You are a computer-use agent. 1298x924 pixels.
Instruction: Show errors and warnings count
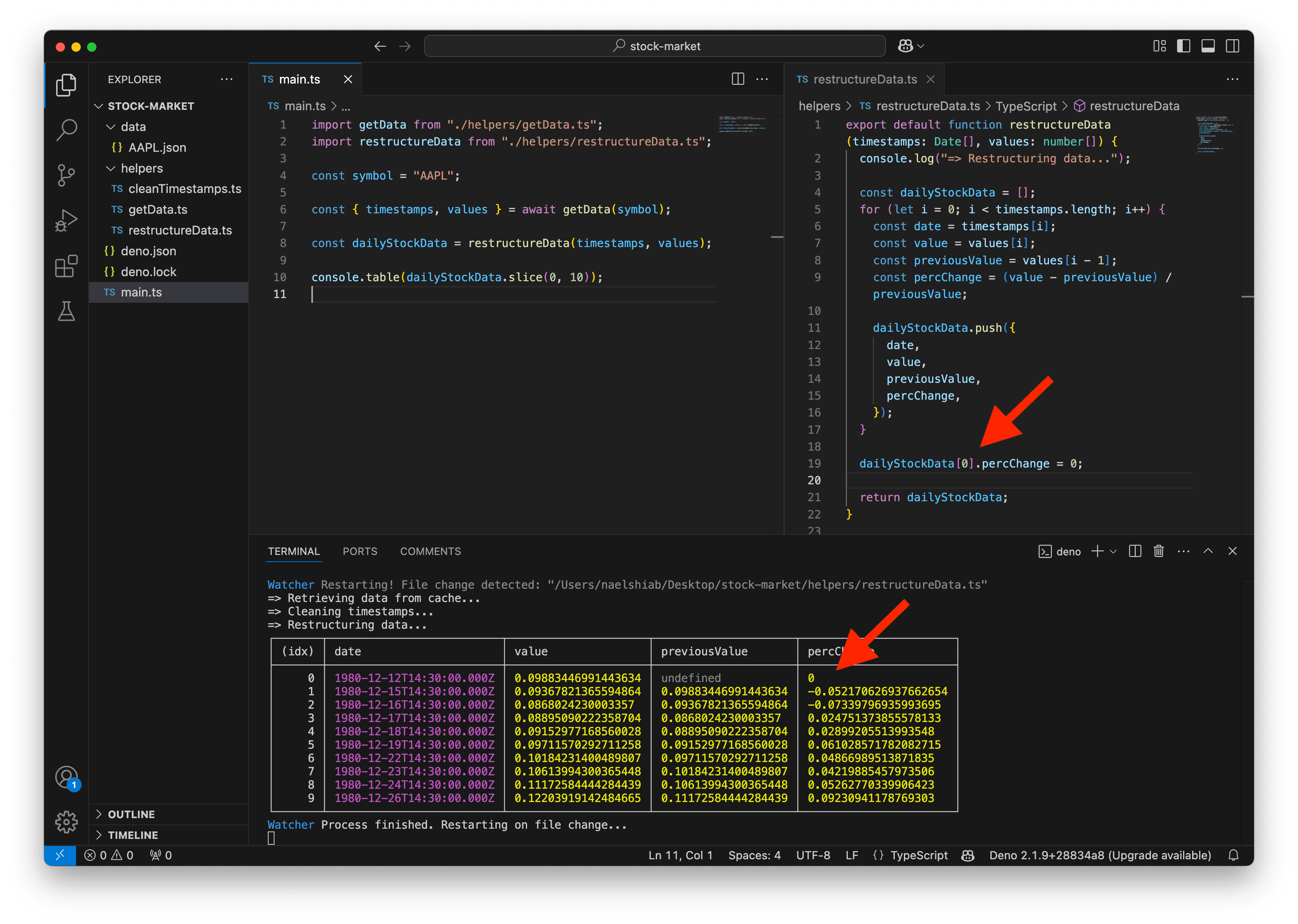click(109, 855)
